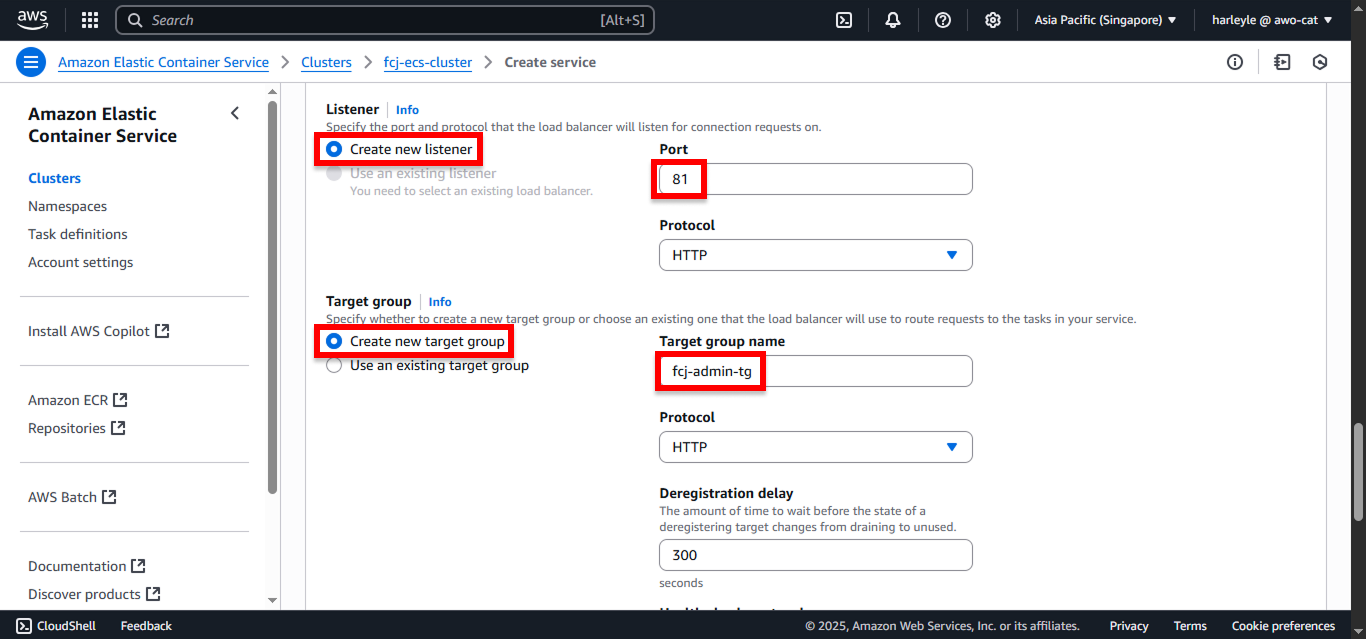Screen dimensions: 1366x639
Task: Open the AWS services grid menu
Action: [90, 20]
